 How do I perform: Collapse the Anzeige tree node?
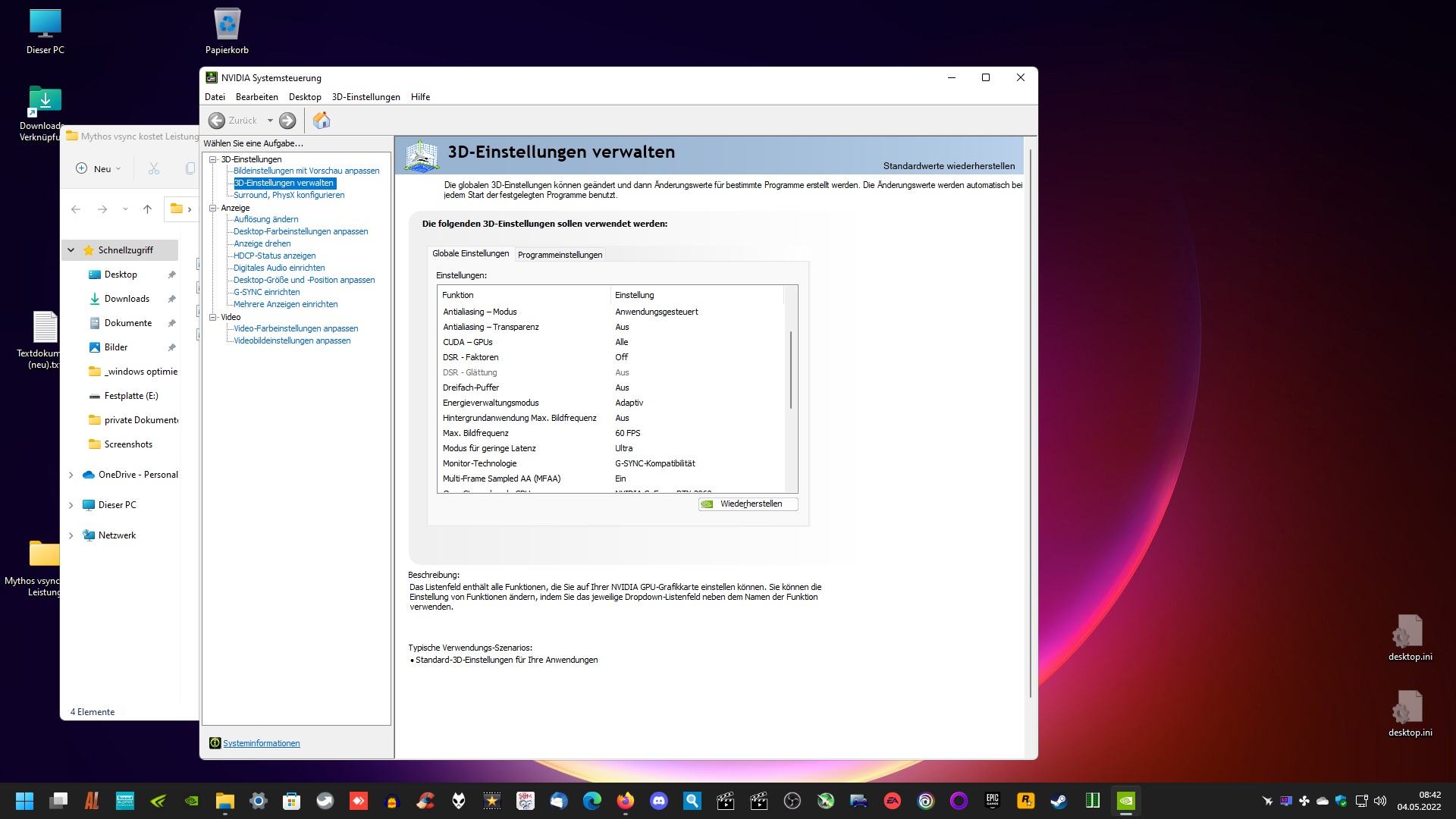(213, 208)
